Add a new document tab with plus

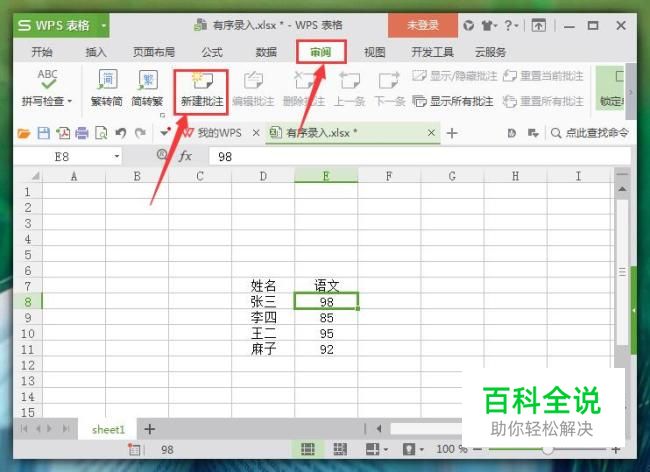[x=452, y=133]
